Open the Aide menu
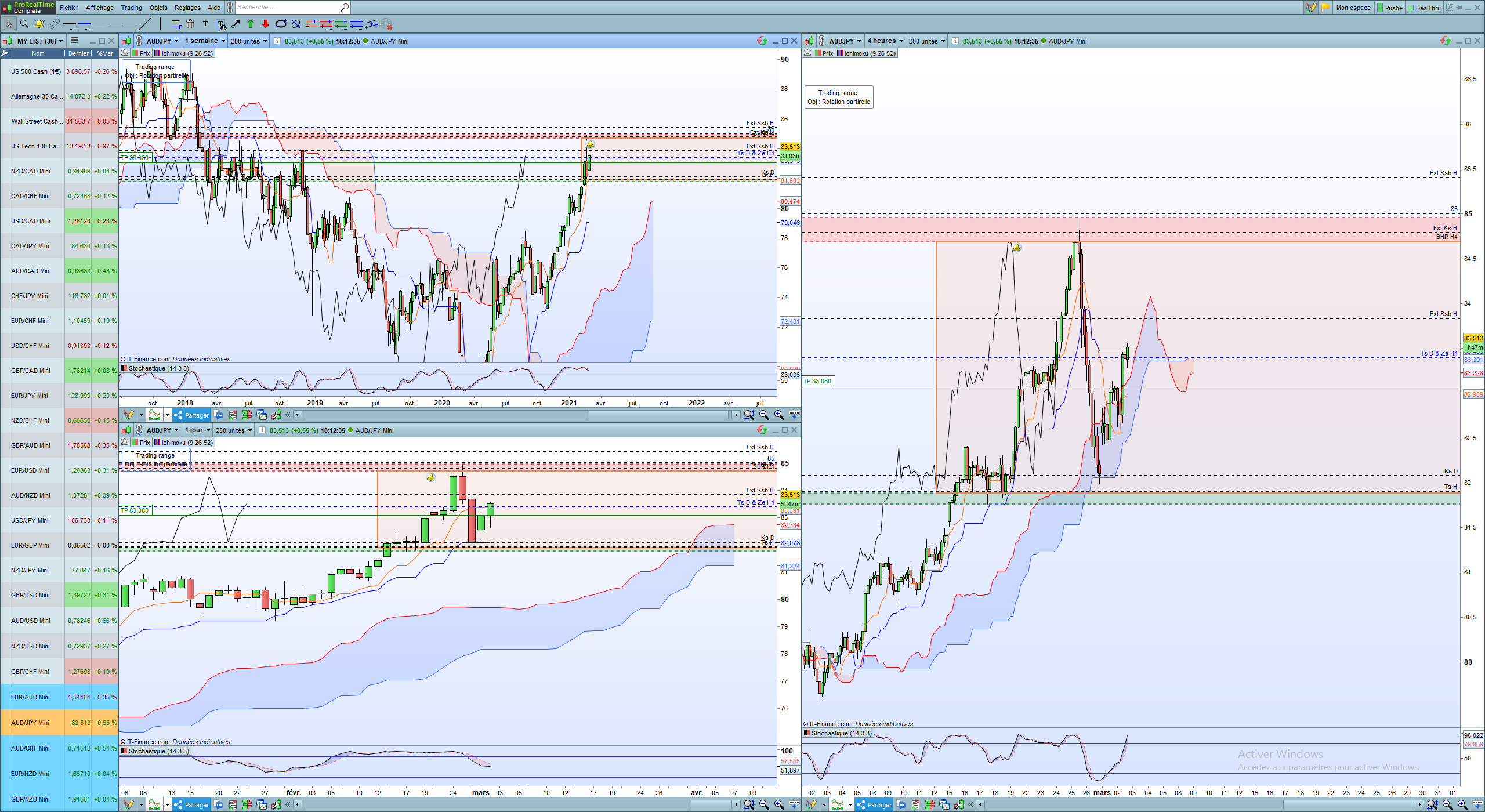The height and width of the screenshot is (812, 1485). [214, 8]
